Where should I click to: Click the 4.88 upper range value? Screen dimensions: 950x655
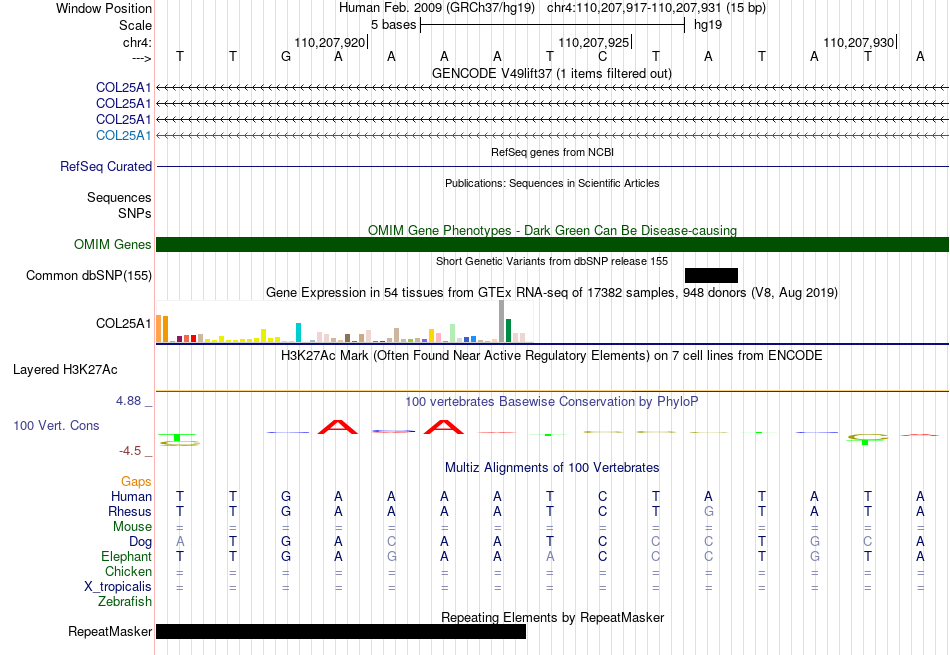point(128,401)
